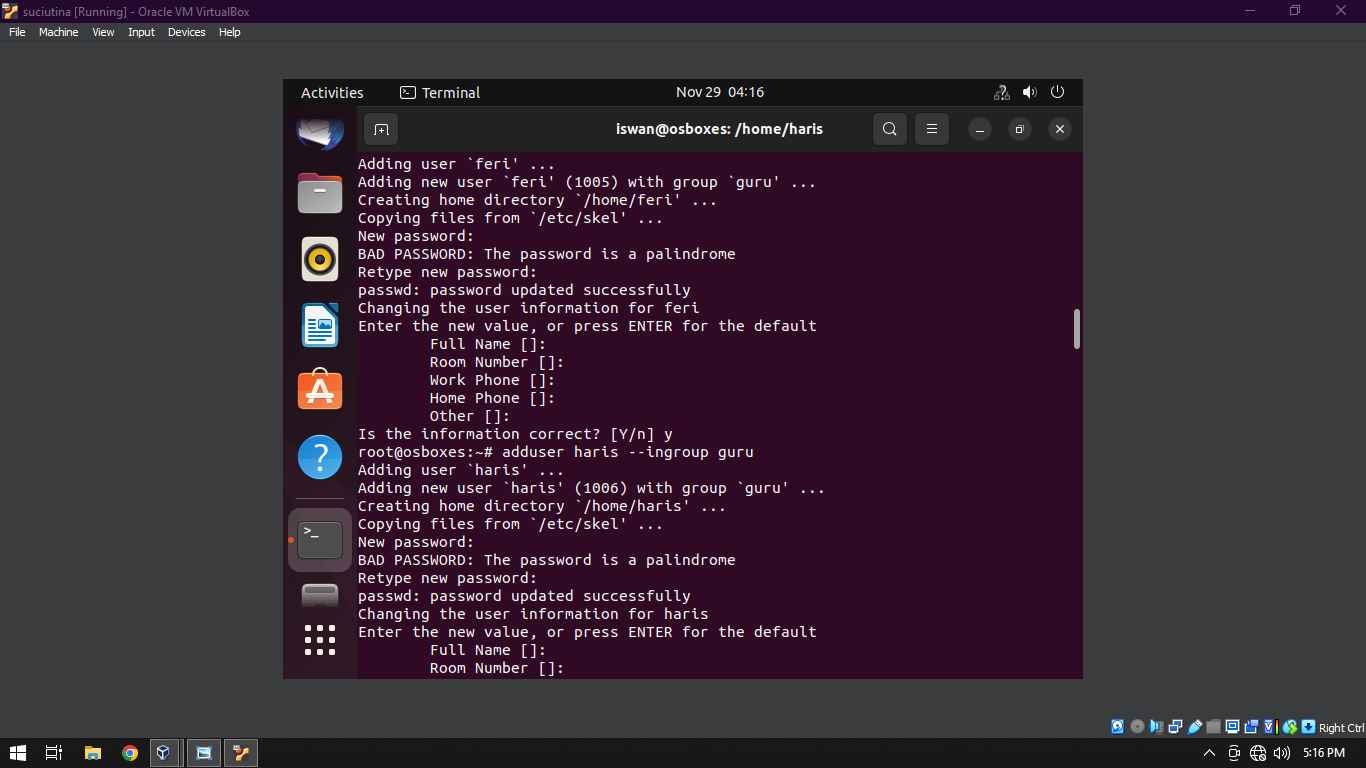Open Terminal app menu in top bar

440,92
